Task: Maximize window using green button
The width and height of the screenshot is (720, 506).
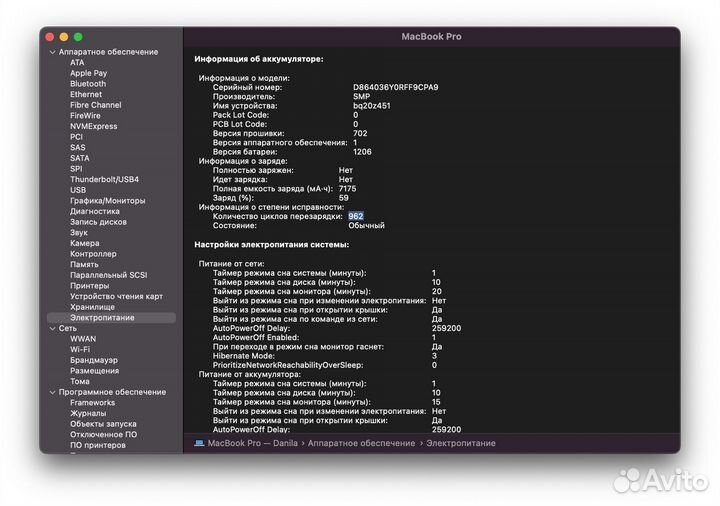Action: pos(79,37)
